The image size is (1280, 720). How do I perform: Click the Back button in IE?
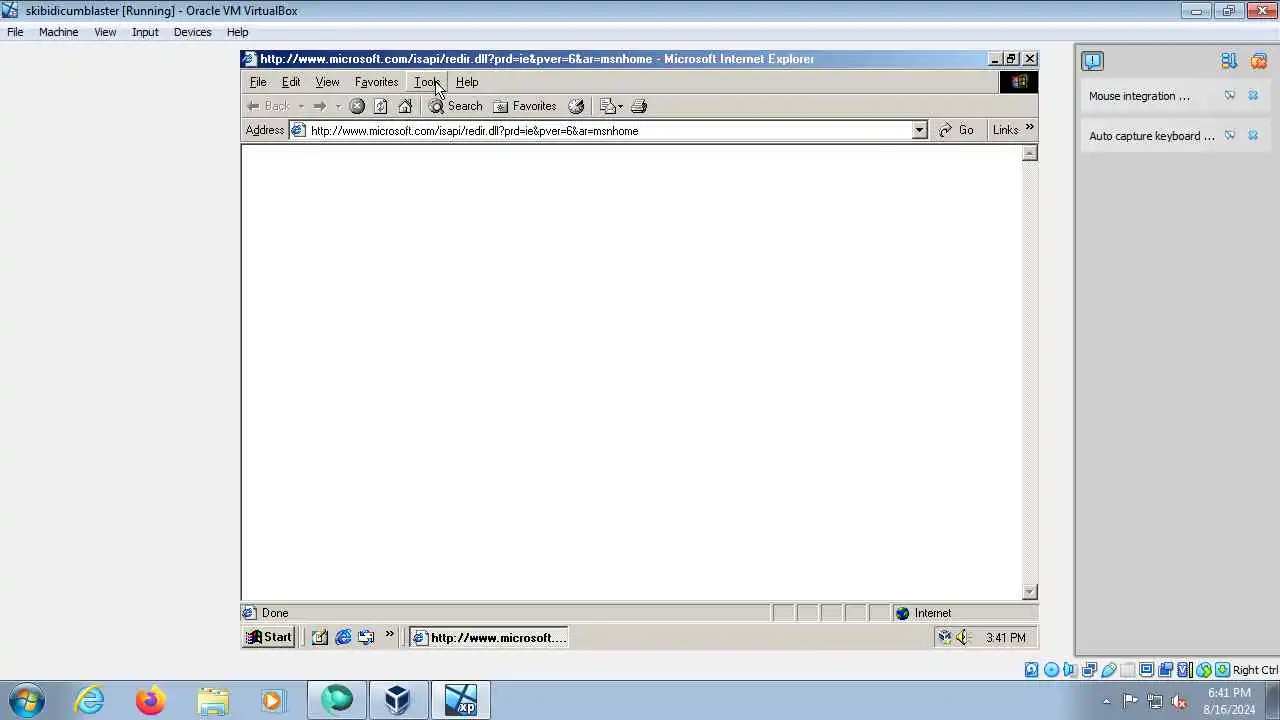(268, 106)
